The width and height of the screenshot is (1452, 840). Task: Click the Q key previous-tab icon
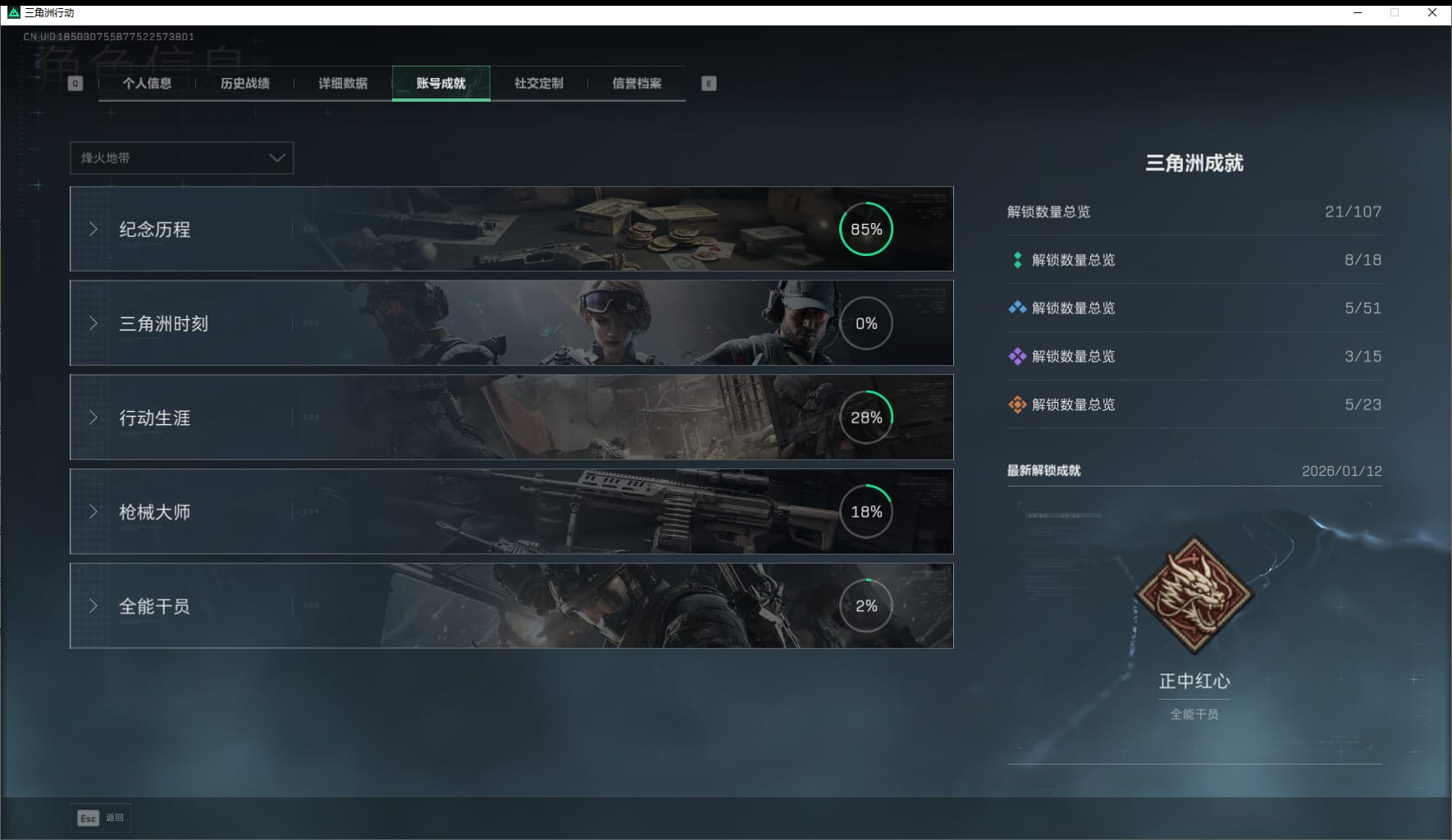point(75,83)
